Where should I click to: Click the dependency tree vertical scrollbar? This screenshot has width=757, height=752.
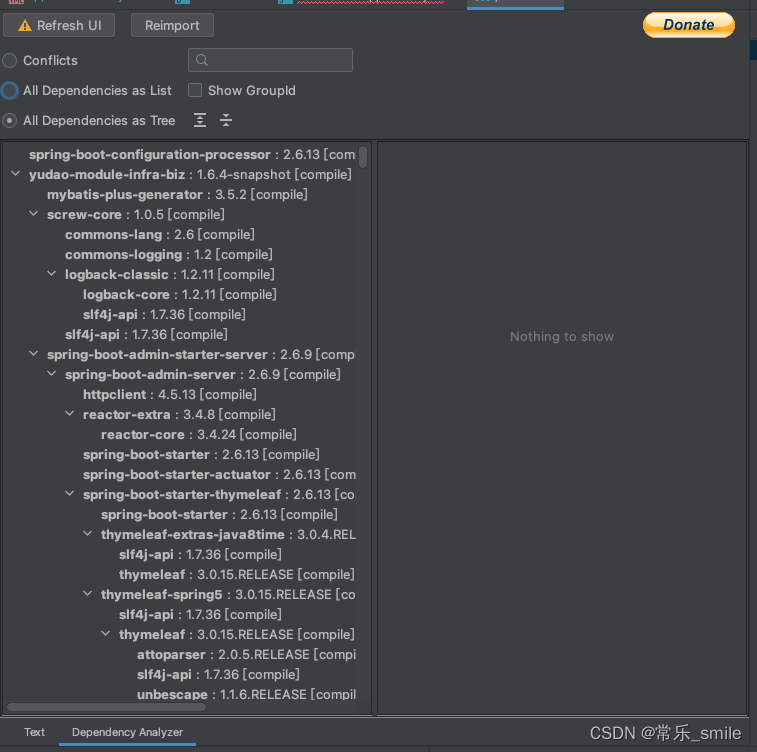pyautogui.click(x=363, y=157)
